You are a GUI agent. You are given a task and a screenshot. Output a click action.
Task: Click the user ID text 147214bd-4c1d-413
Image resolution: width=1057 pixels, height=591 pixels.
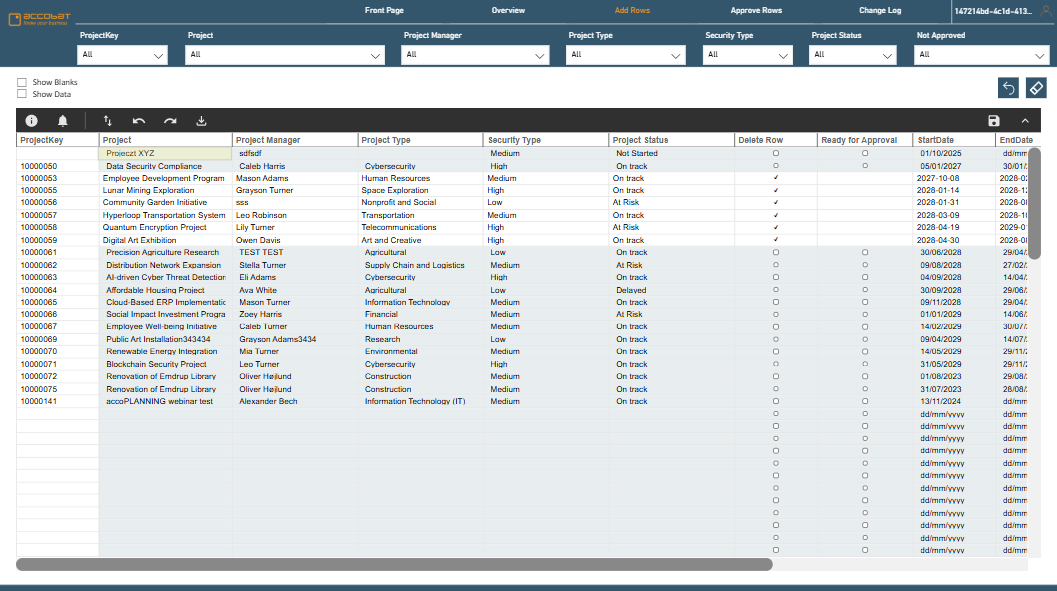point(993,11)
